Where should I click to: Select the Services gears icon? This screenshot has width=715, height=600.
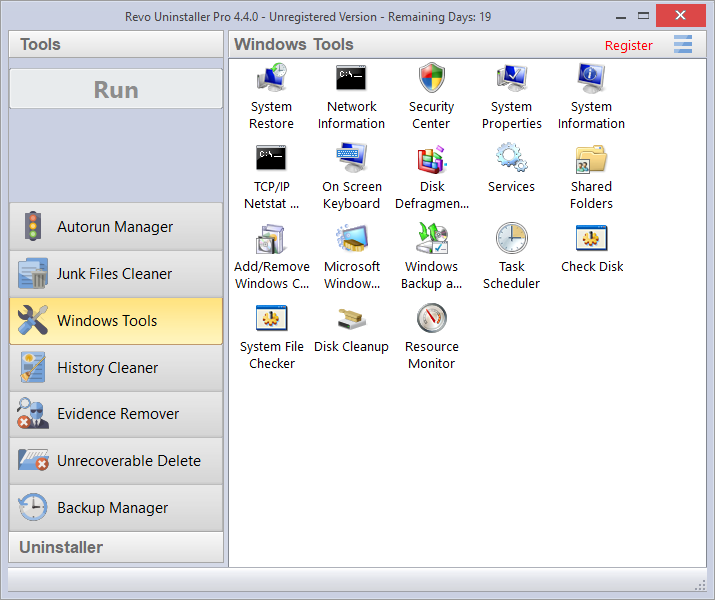(512, 158)
